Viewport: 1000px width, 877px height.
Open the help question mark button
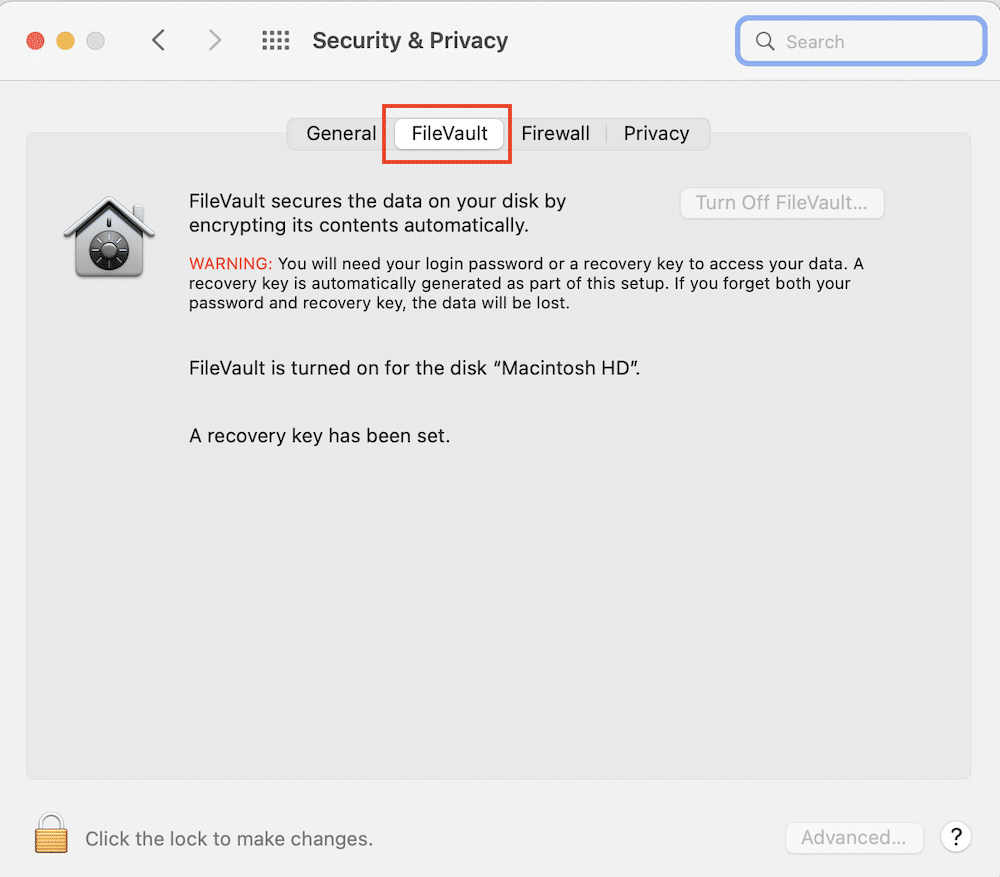955,837
